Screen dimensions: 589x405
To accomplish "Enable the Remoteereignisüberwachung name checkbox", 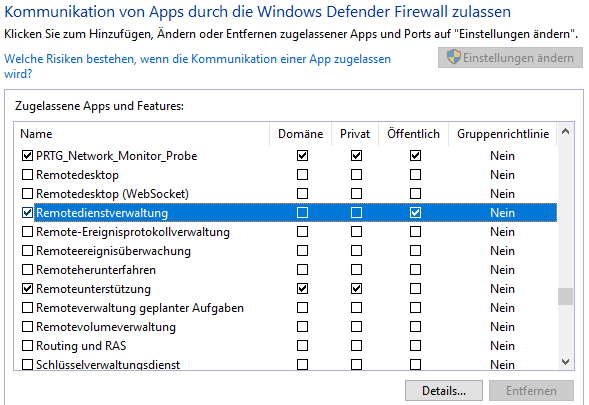I will (27, 251).
